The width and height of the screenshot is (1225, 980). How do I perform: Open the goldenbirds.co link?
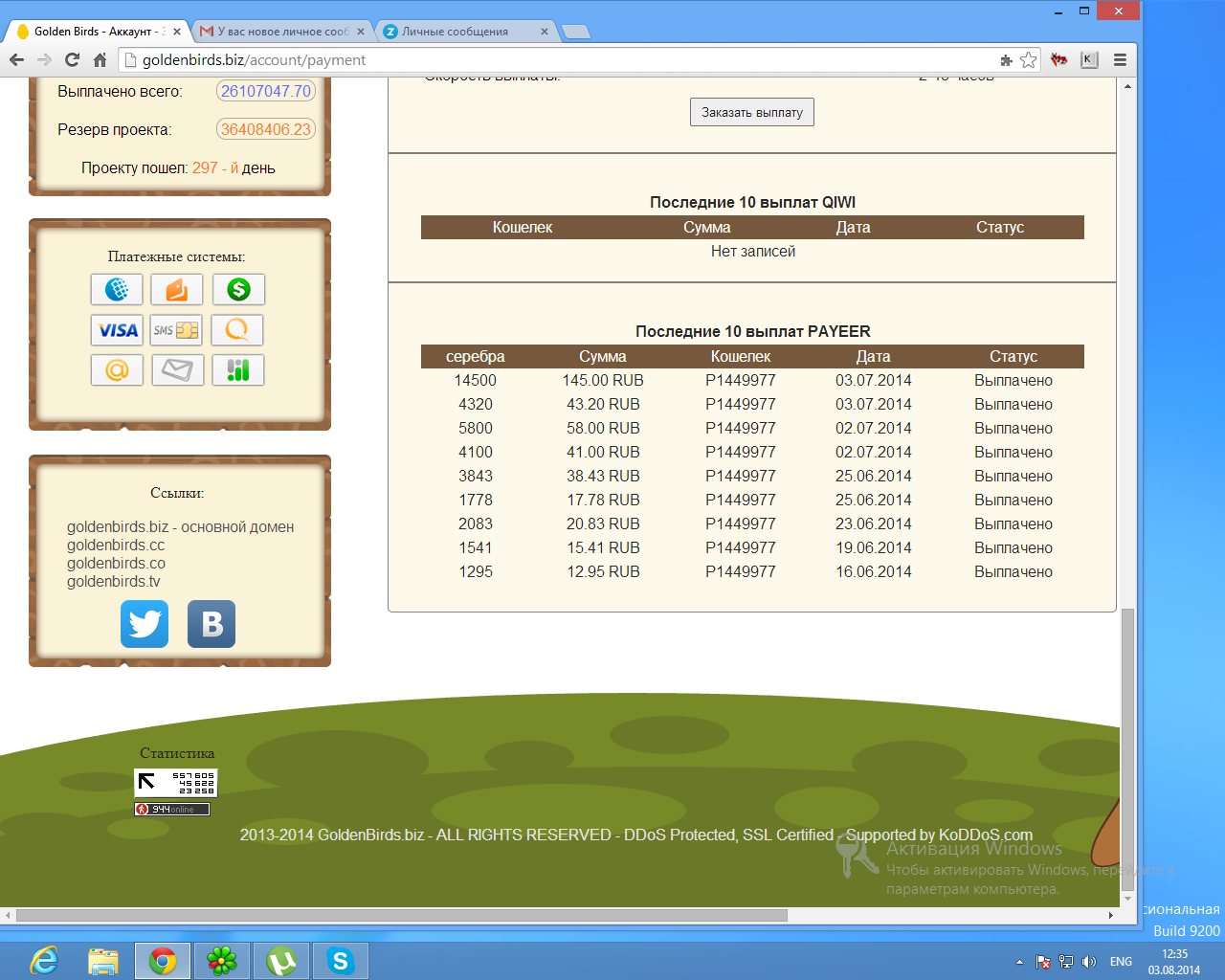click(116, 564)
